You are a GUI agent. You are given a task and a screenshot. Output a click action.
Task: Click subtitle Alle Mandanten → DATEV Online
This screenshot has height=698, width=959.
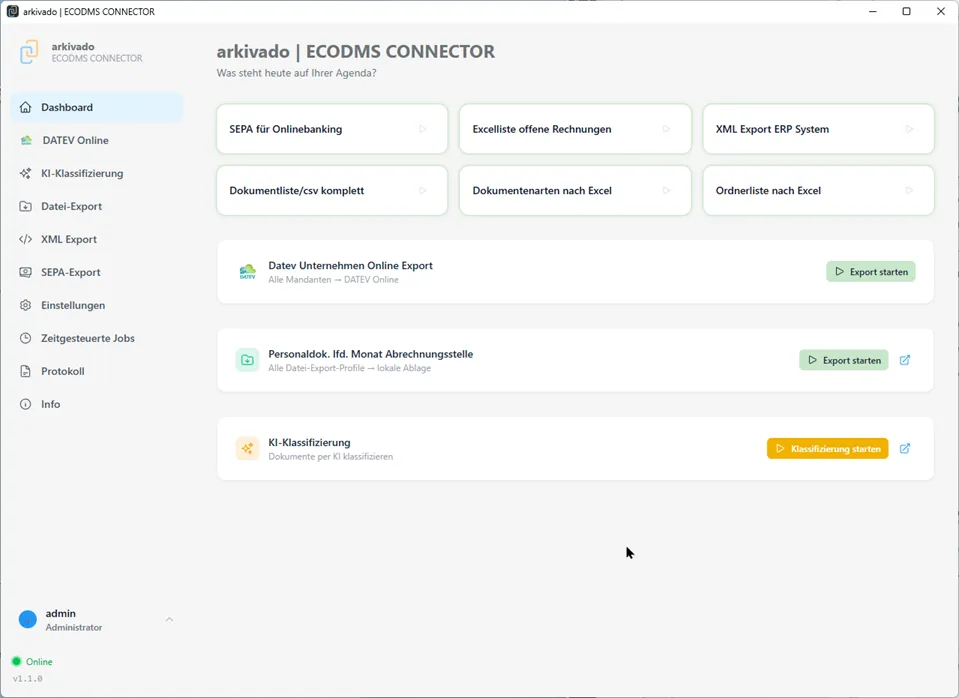point(333,280)
